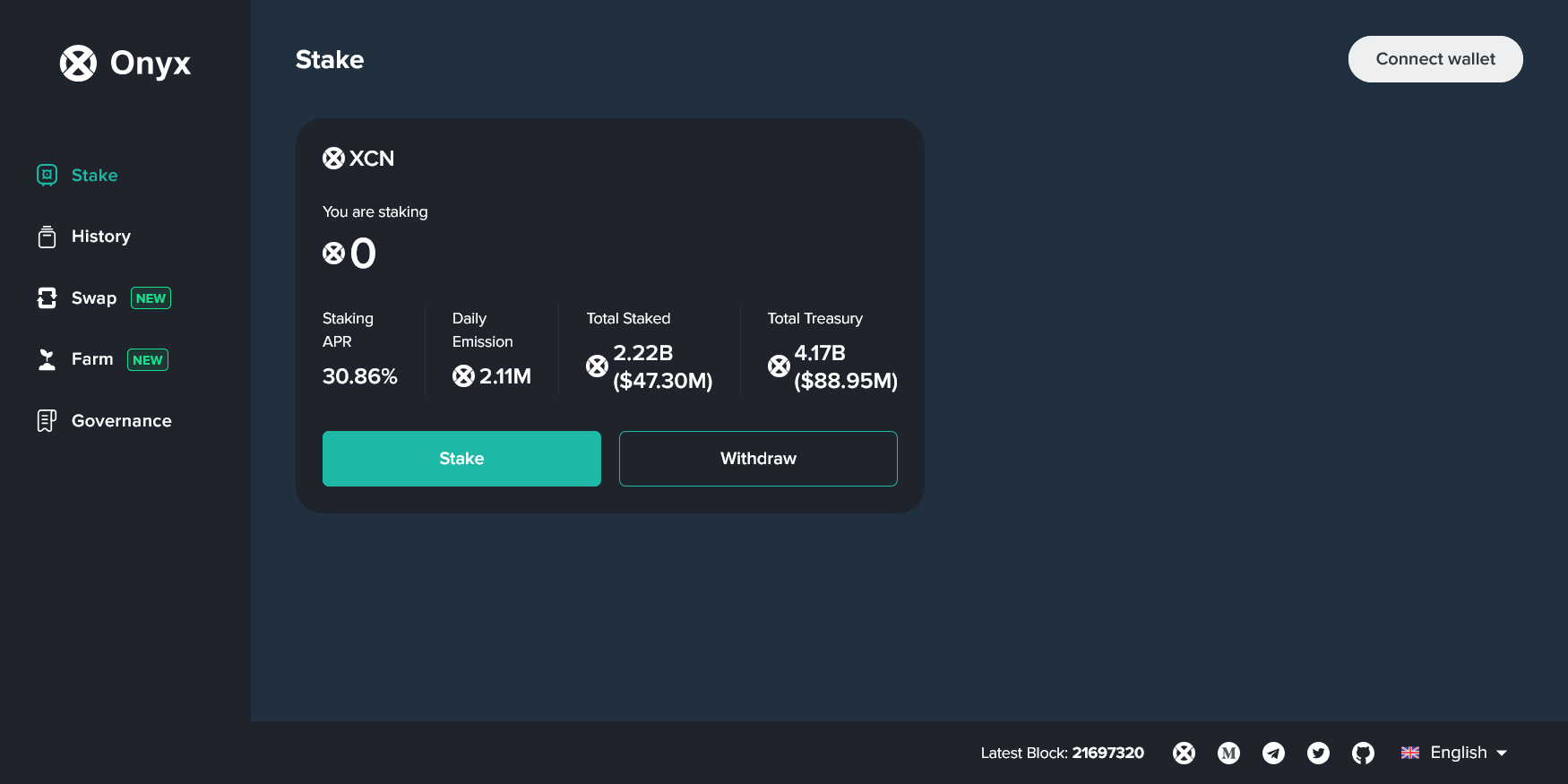Viewport: 1568px width, 784px height.
Task: Click the Total Treasury label
Action: point(815,318)
